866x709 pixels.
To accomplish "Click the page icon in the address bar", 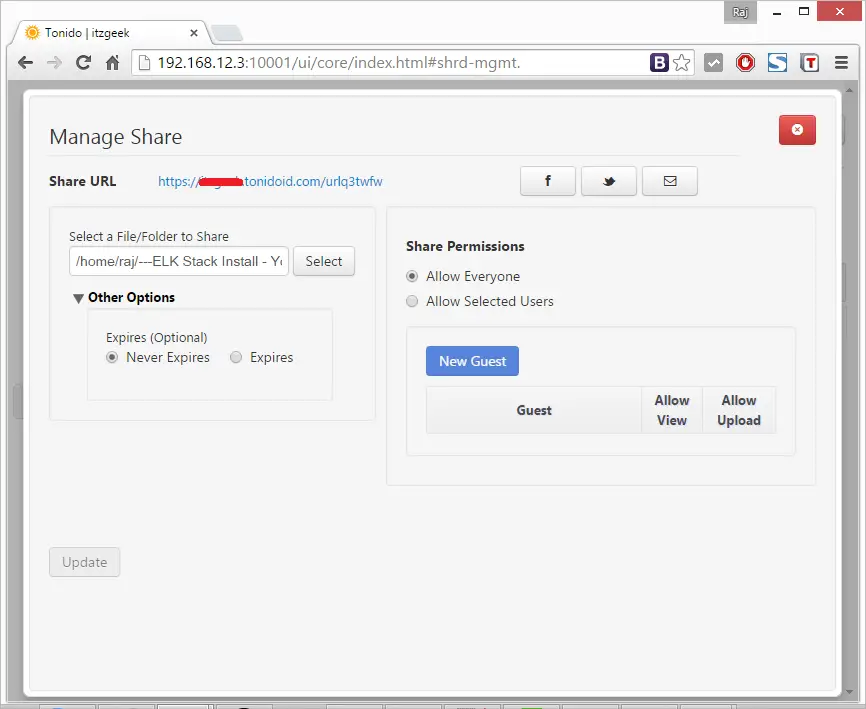I will [x=144, y=63].
